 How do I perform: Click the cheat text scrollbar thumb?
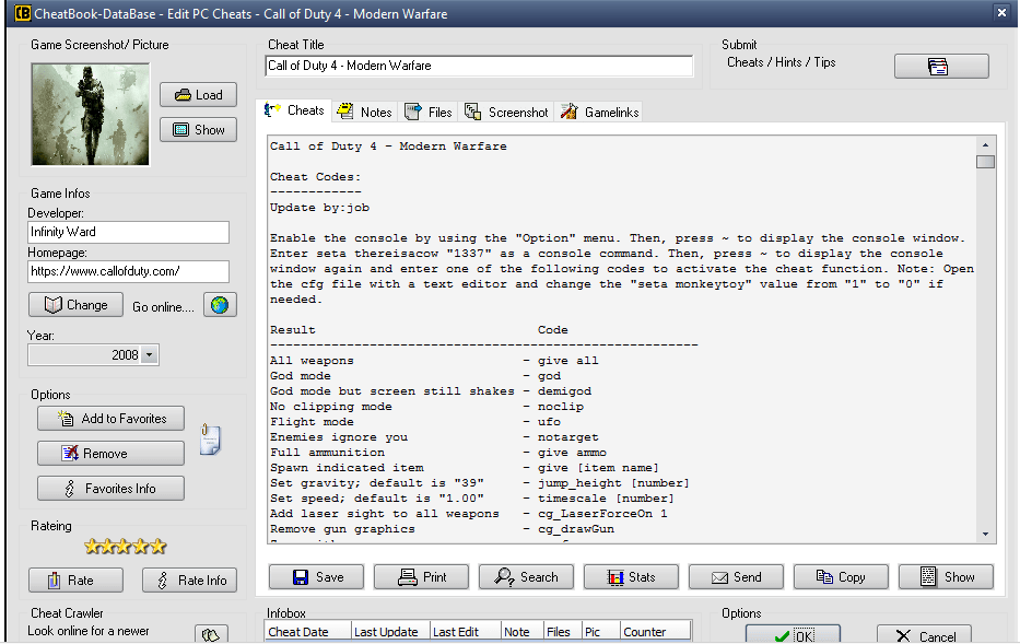[986, 161]
